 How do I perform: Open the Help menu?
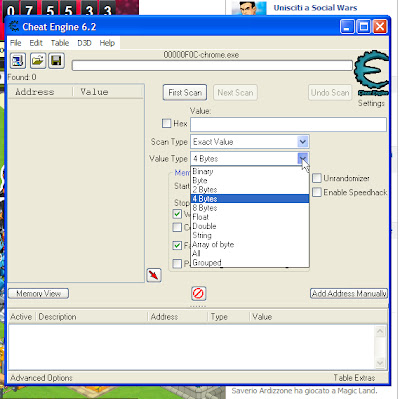click(x=107, y=43)
